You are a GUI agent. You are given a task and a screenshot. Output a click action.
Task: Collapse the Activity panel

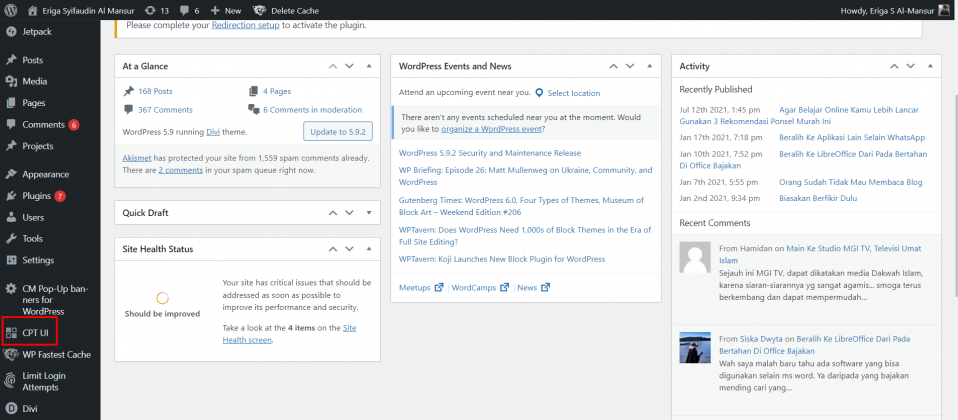click(x=930, y=66)
